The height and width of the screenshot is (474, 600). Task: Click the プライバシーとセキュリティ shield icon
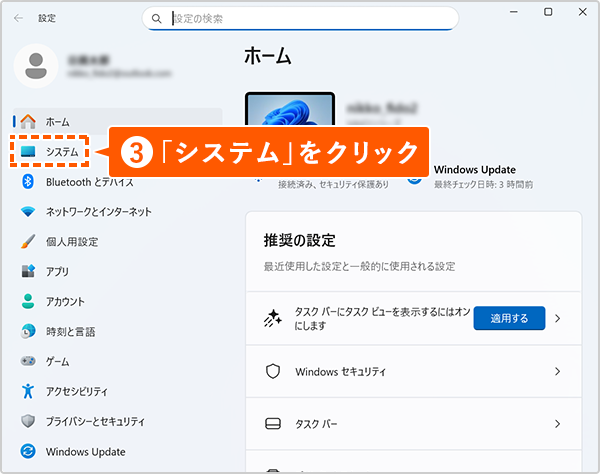[28, 421]
